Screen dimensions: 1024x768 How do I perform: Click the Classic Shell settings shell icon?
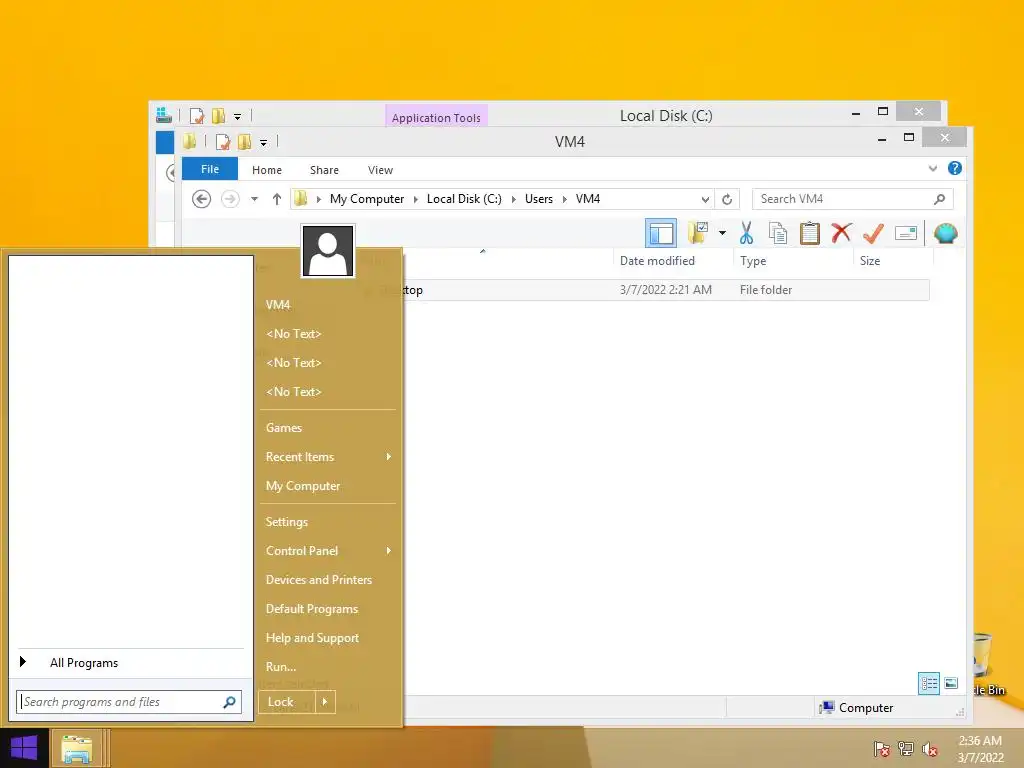click(945, 233)
